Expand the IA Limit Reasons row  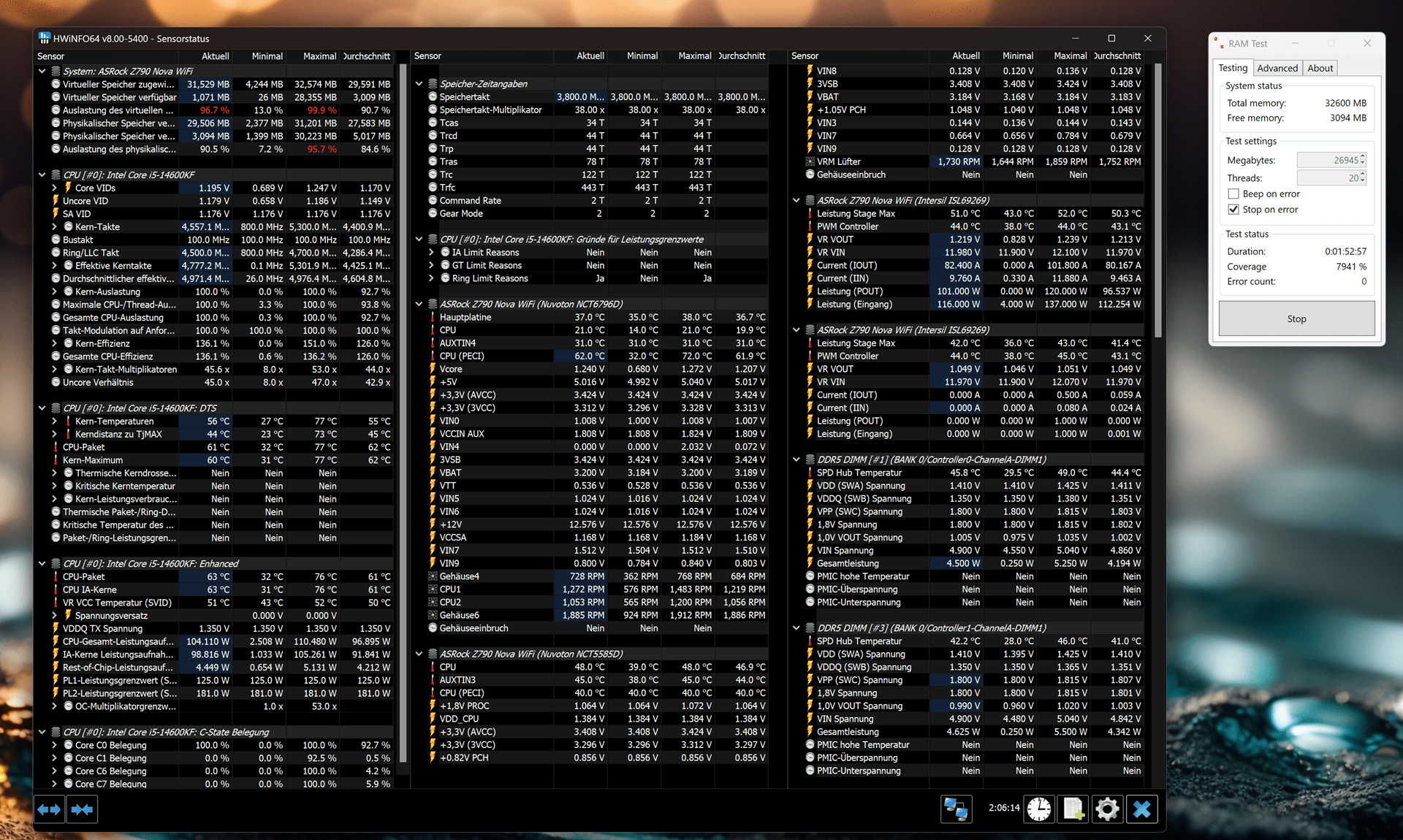pyautogui.click(x=432, y=252)
